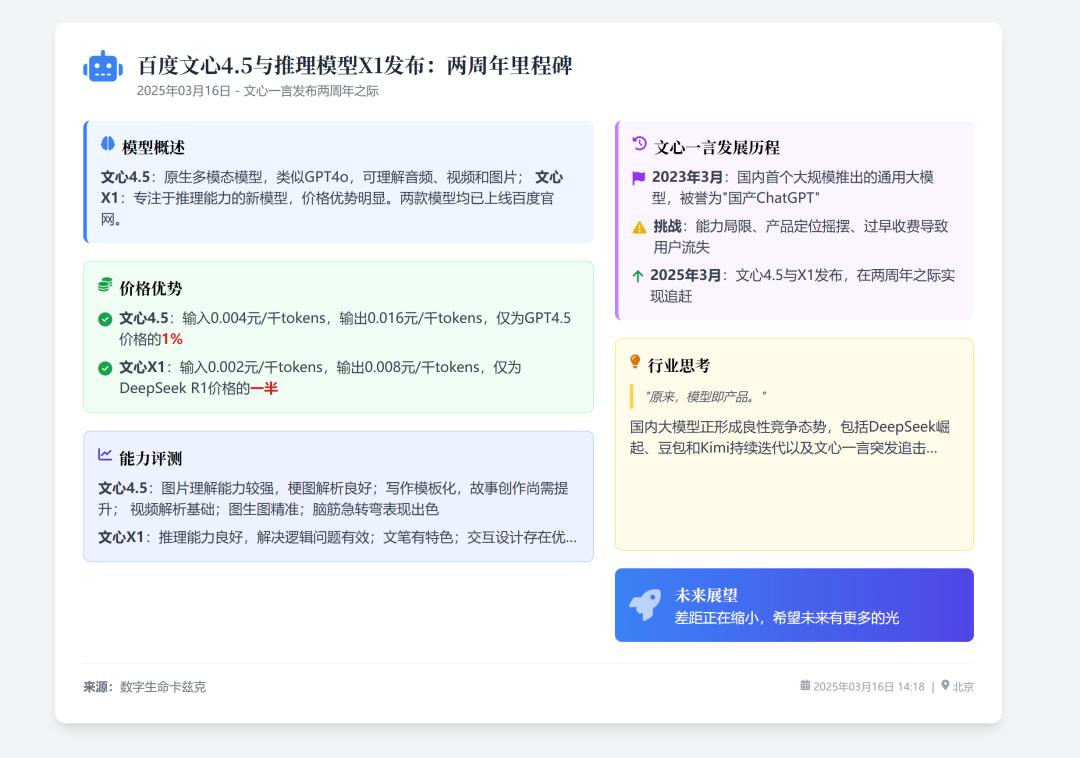Click the blue robot icon beside the title
The height and width of the screenshot is (758, 1080).
coord(103,67)
